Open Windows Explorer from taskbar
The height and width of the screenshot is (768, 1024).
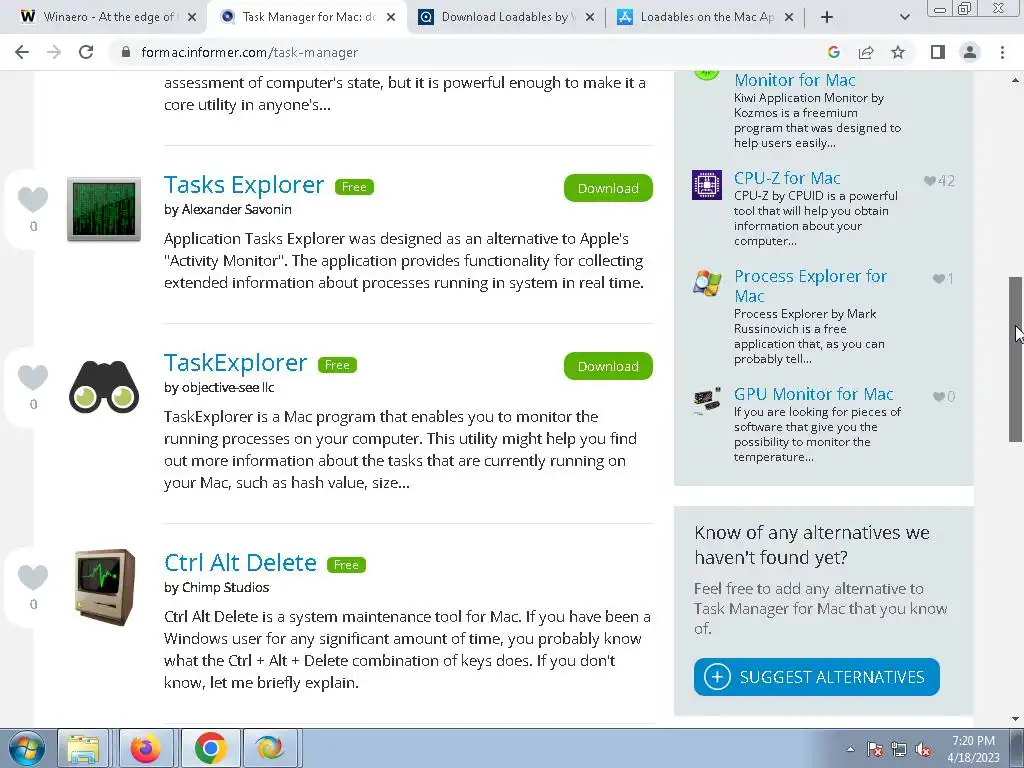coord(83,748)
